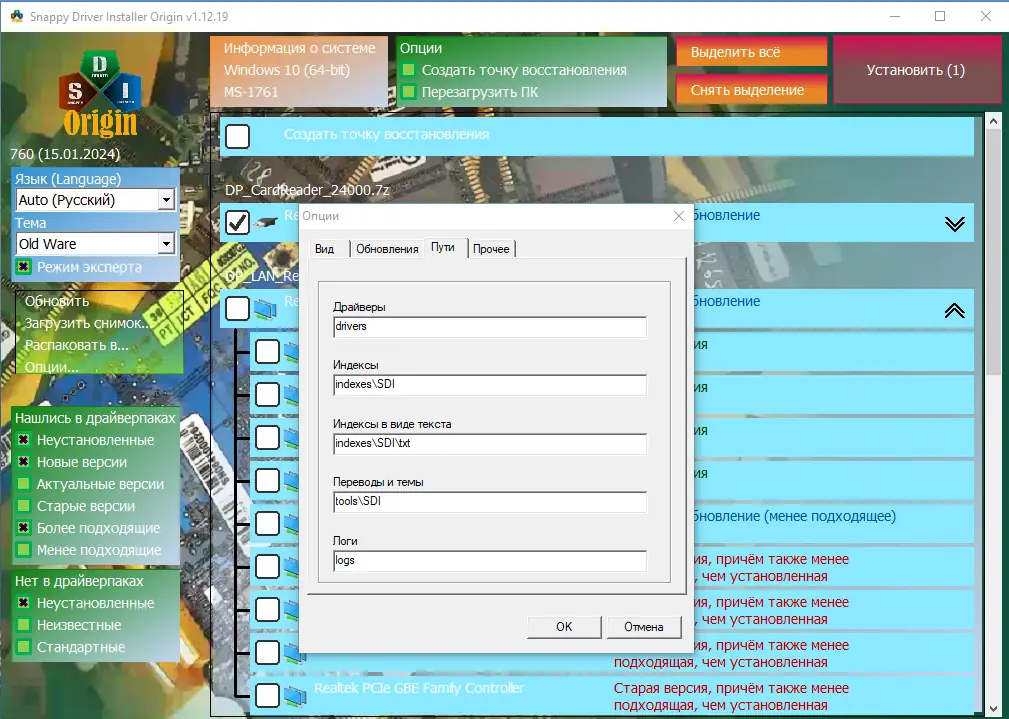Switch to the Обновления tab

(x=387, y=249)
